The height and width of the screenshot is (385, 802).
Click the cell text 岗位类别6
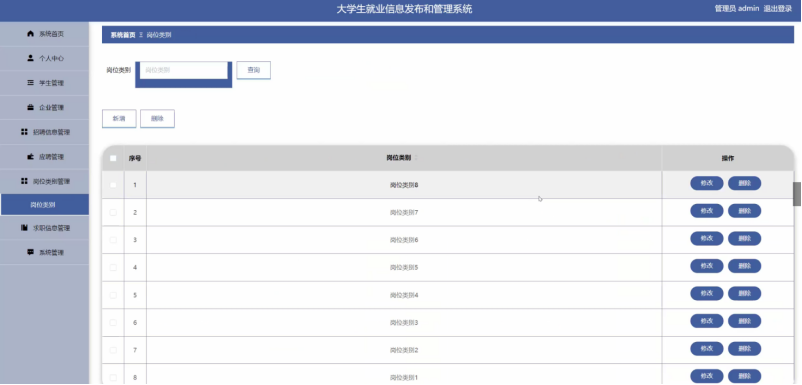click(x=404, y=240)
